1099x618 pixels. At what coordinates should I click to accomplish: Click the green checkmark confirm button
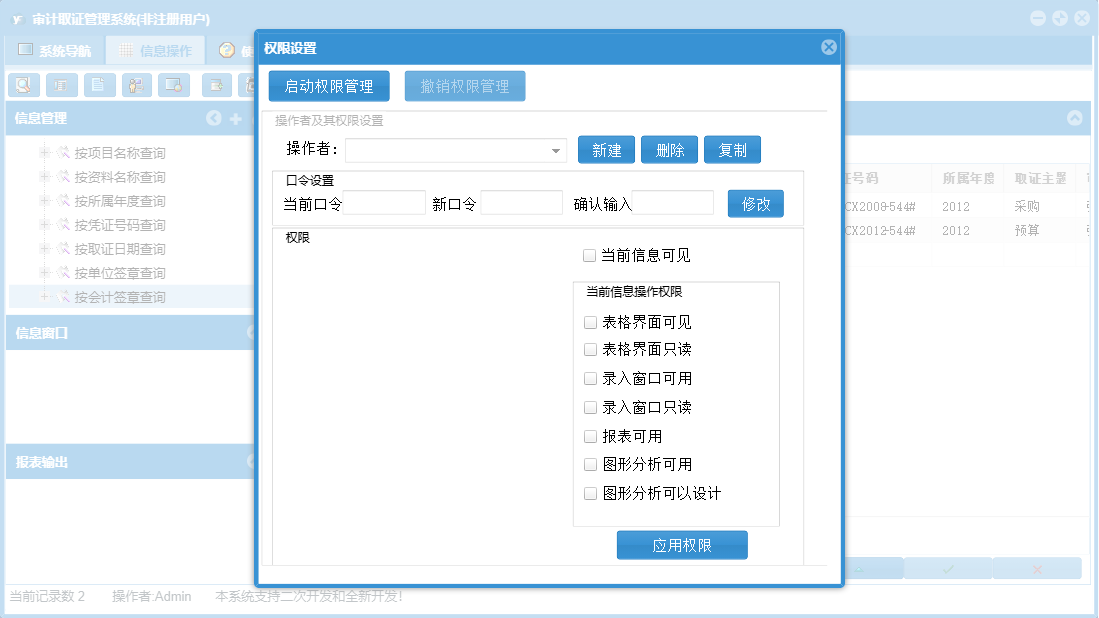coord(948,569)
